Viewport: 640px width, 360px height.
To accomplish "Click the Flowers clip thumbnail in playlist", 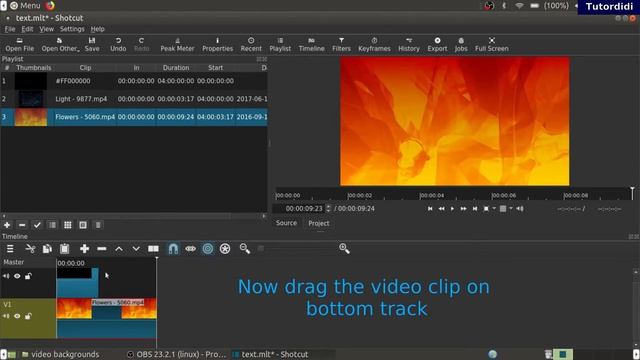I will (31, 117).
